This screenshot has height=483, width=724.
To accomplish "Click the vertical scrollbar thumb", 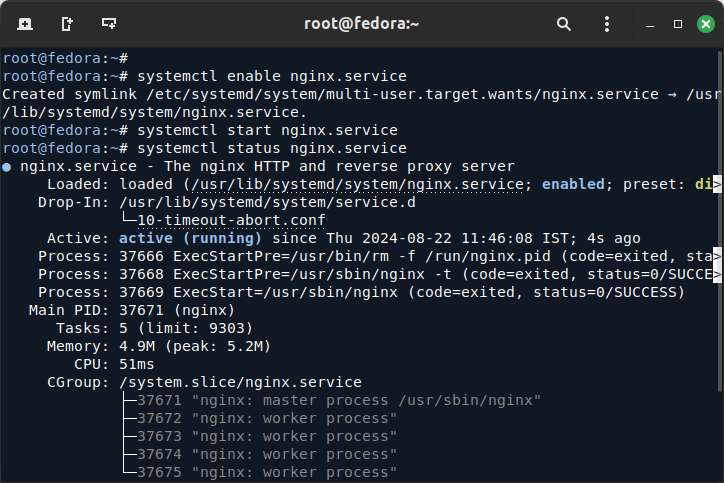I will [x=720, y=221].
